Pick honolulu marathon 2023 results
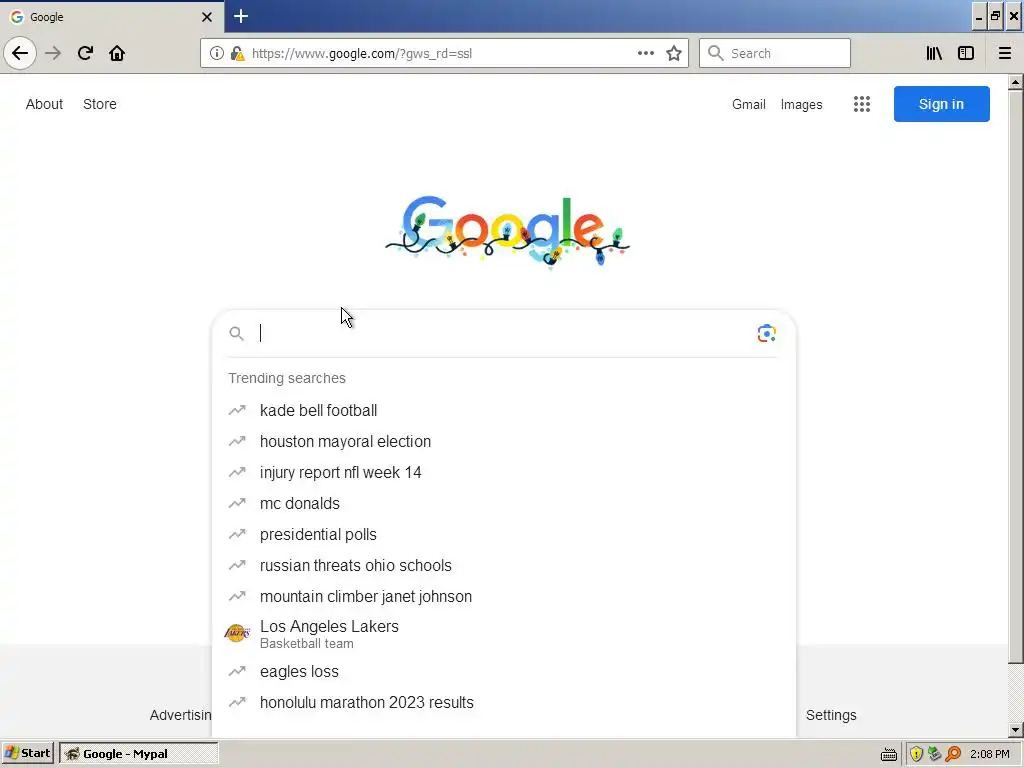The image size is (1024, 768). tap(504, 703)
